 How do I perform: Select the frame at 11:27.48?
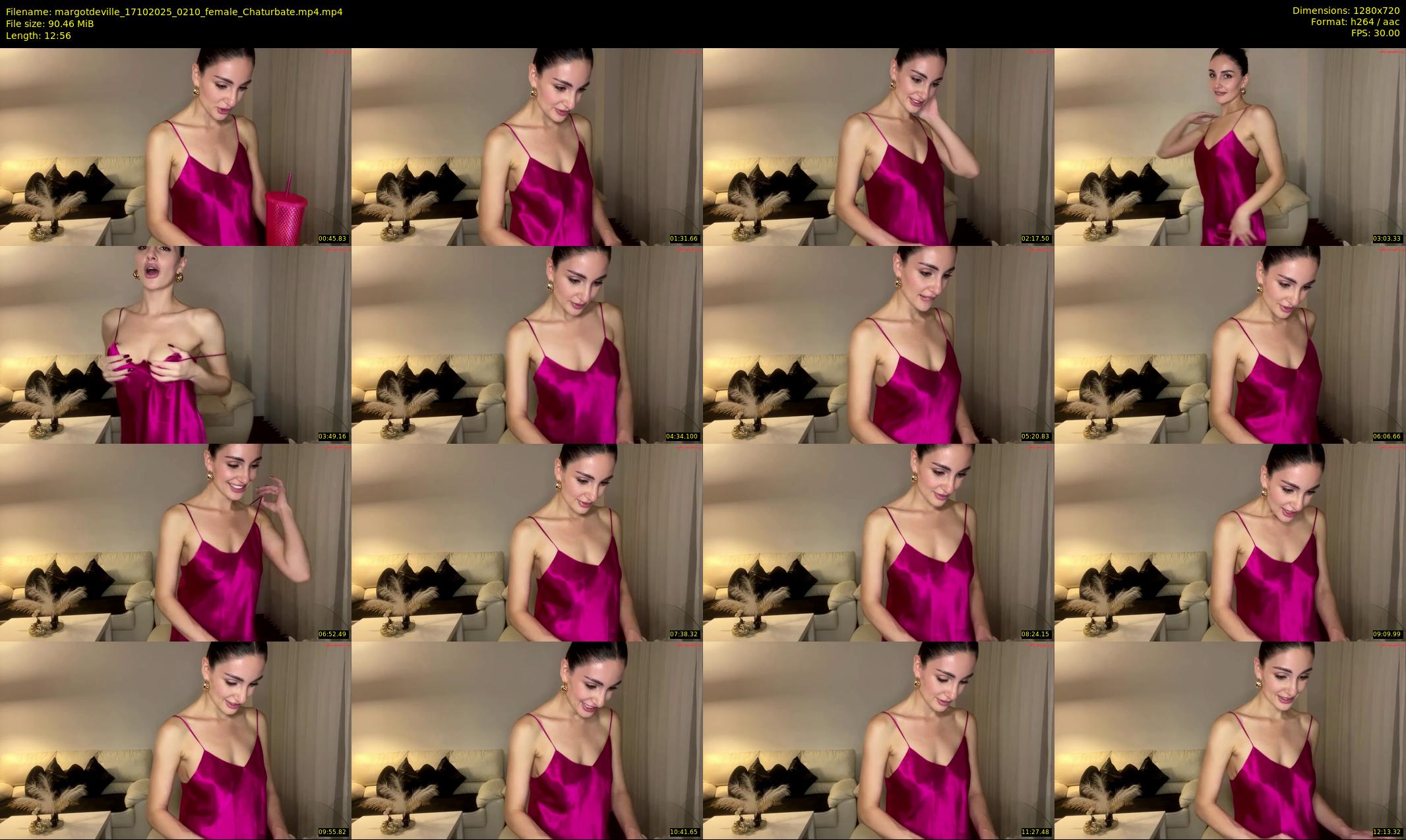(x=878, y=740)
